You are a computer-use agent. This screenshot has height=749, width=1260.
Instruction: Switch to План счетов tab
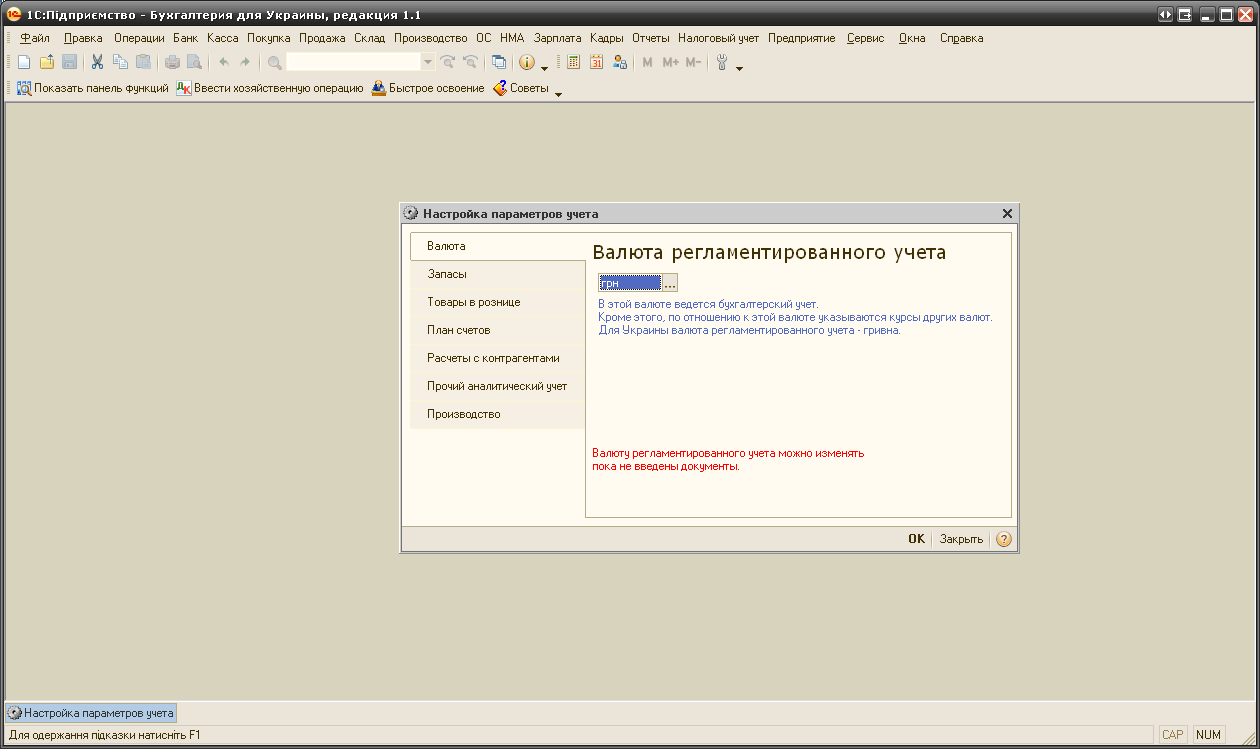[498, 330]
